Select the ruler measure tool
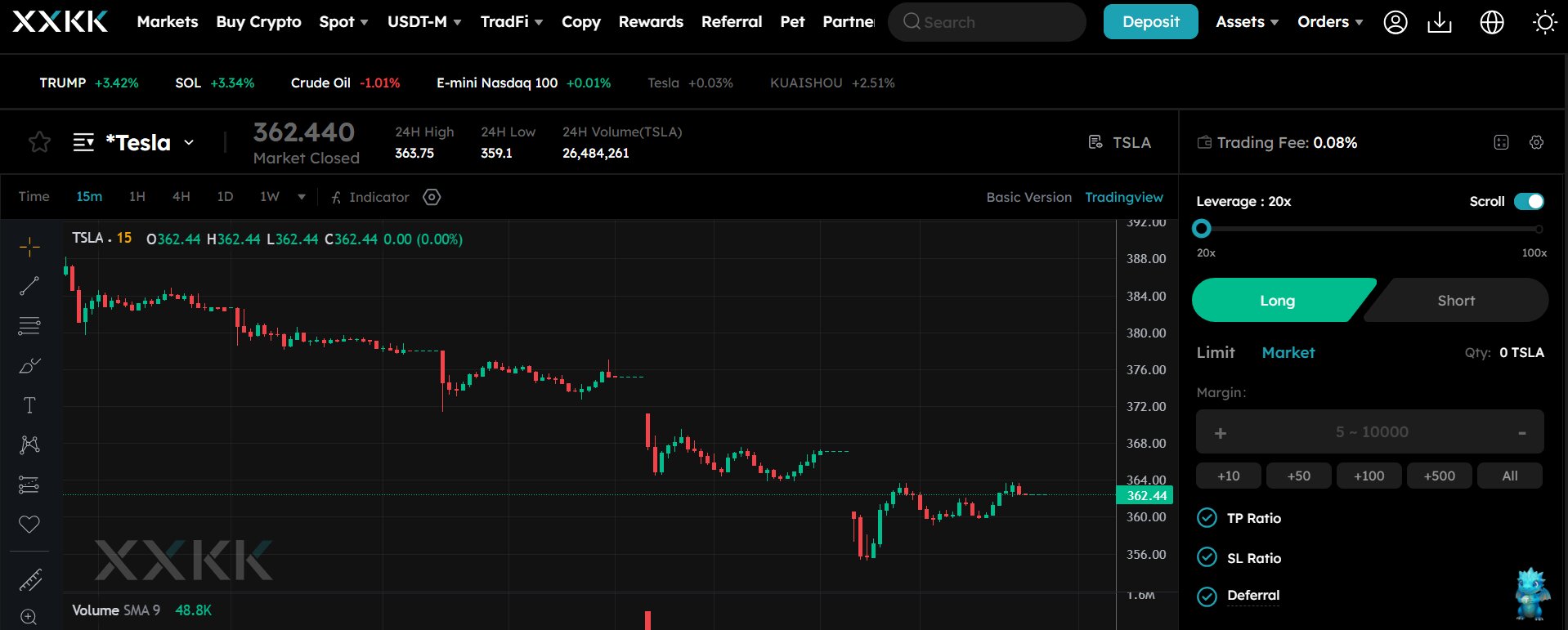 (29, 579)
